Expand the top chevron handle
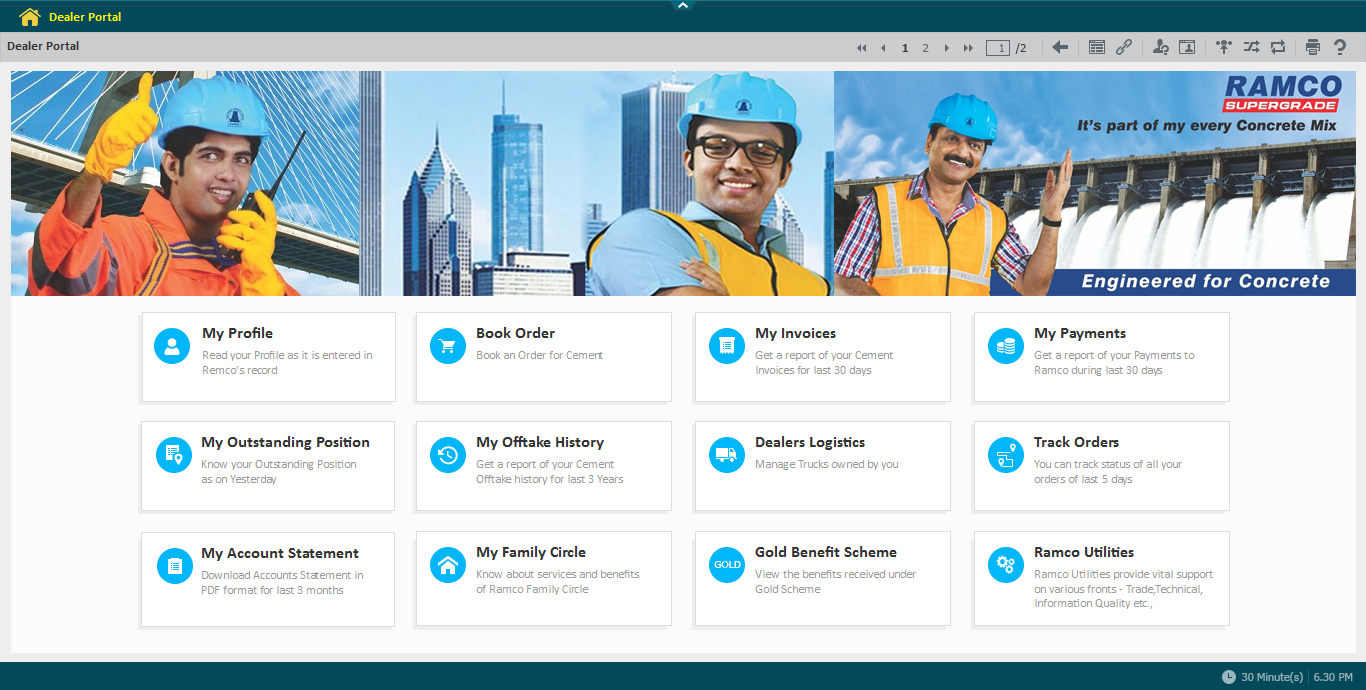Image resolution: width=1366 pixels, height=690 pixels. pos(683,6)
